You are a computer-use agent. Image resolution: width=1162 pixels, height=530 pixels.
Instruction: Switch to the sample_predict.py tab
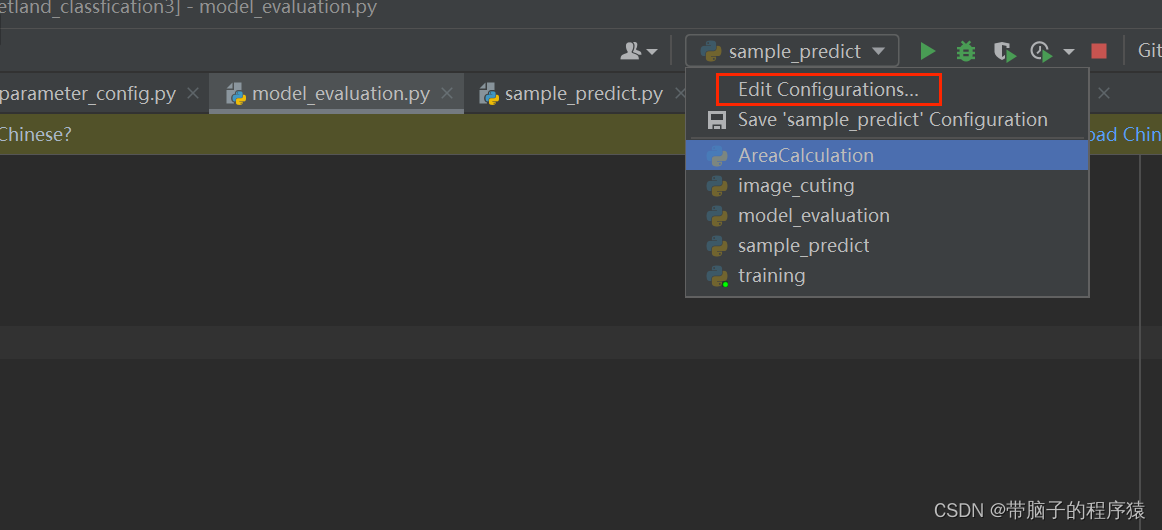pos(583,94)
